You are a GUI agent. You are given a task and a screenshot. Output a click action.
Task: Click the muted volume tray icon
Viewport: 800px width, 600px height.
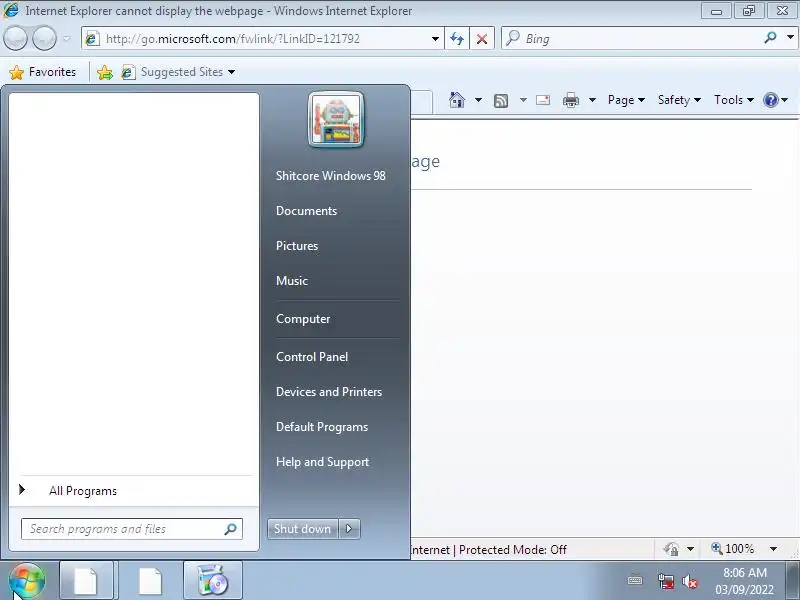click(x=690, y=581)
